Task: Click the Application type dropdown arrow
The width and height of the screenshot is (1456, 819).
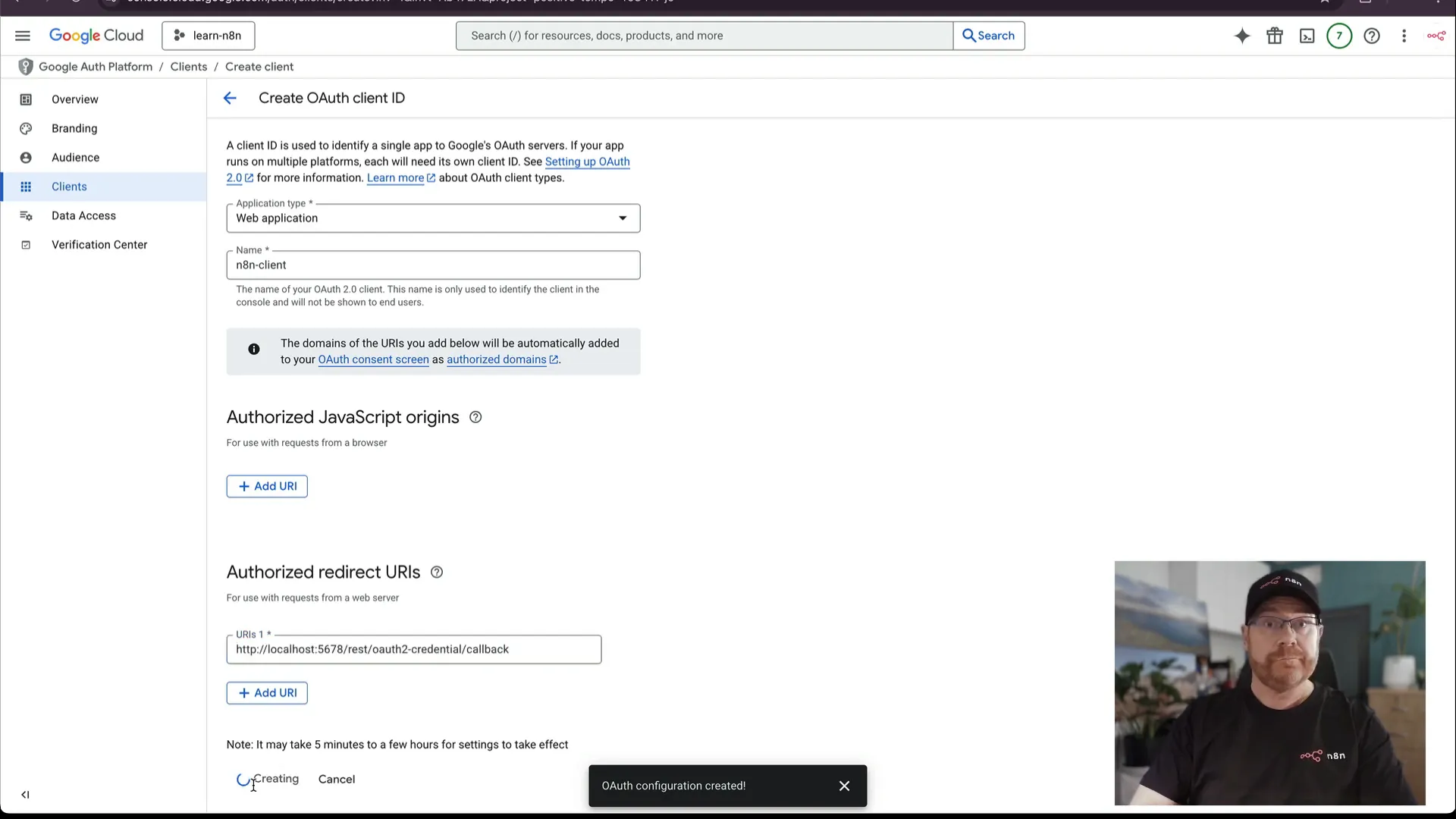Action: tap(623, 218)
